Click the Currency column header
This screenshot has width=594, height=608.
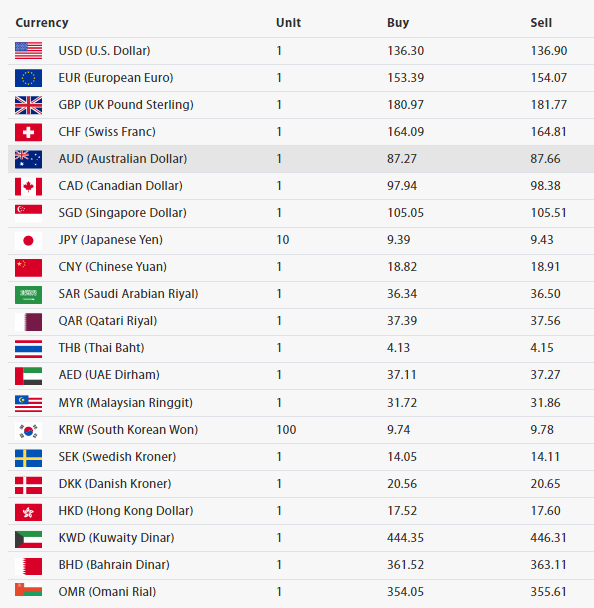click(x=42, y=22)
